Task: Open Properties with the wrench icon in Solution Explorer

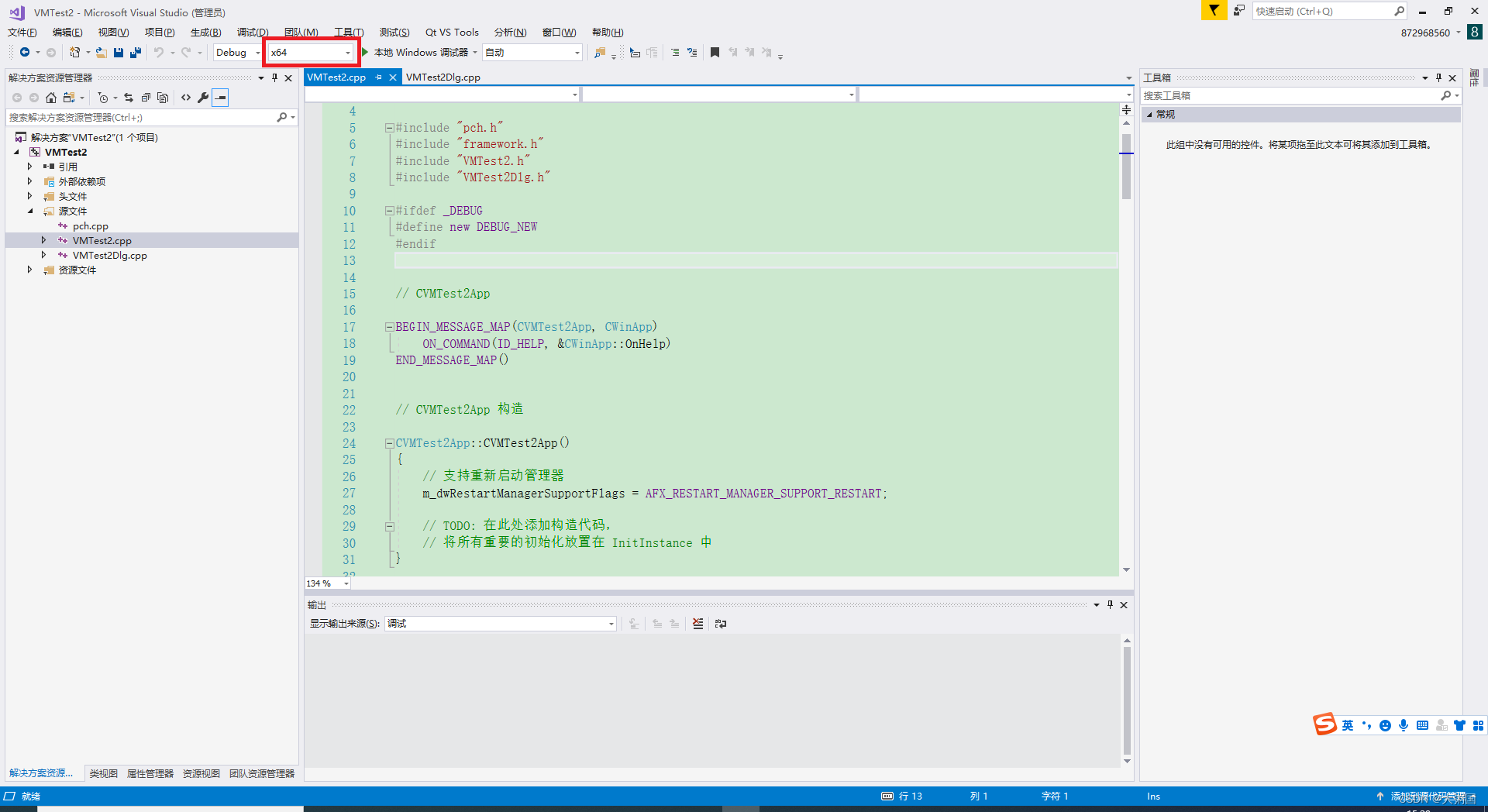Action: 203,98
